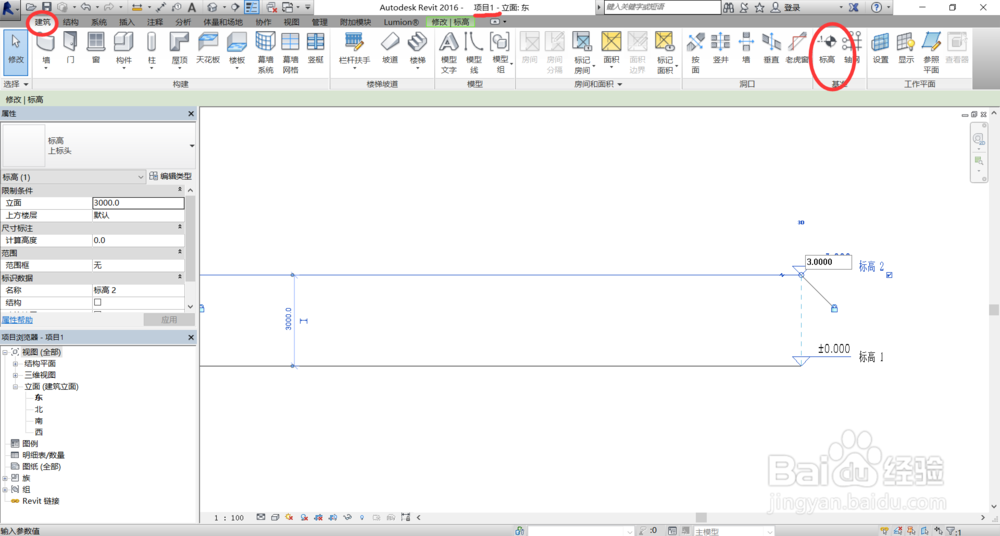
Task: Click the 1 : 100 view scale button
Action: pyautogui.click(x=229, y=517)
